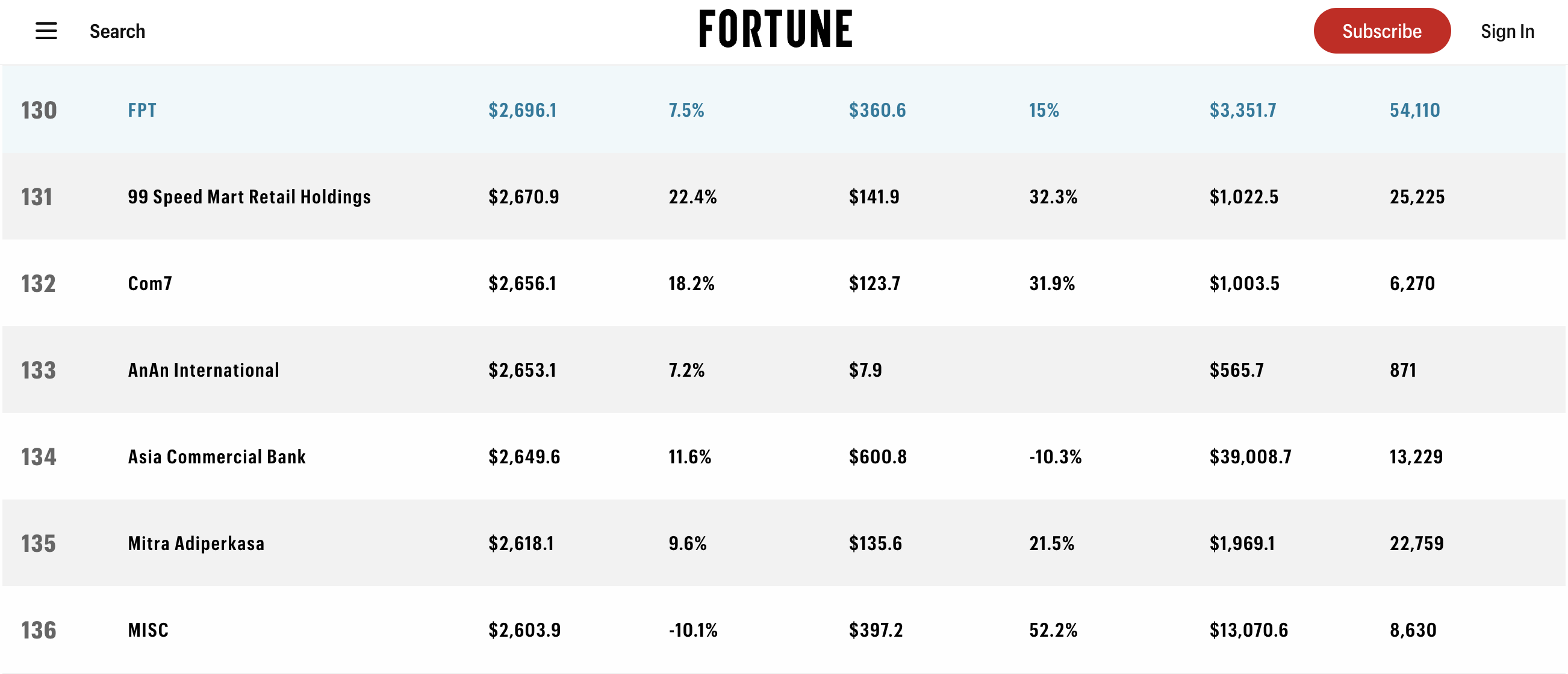This screenshot has width=1568, height=674.
Task: Click rank number 130
Action: point(39,110)
